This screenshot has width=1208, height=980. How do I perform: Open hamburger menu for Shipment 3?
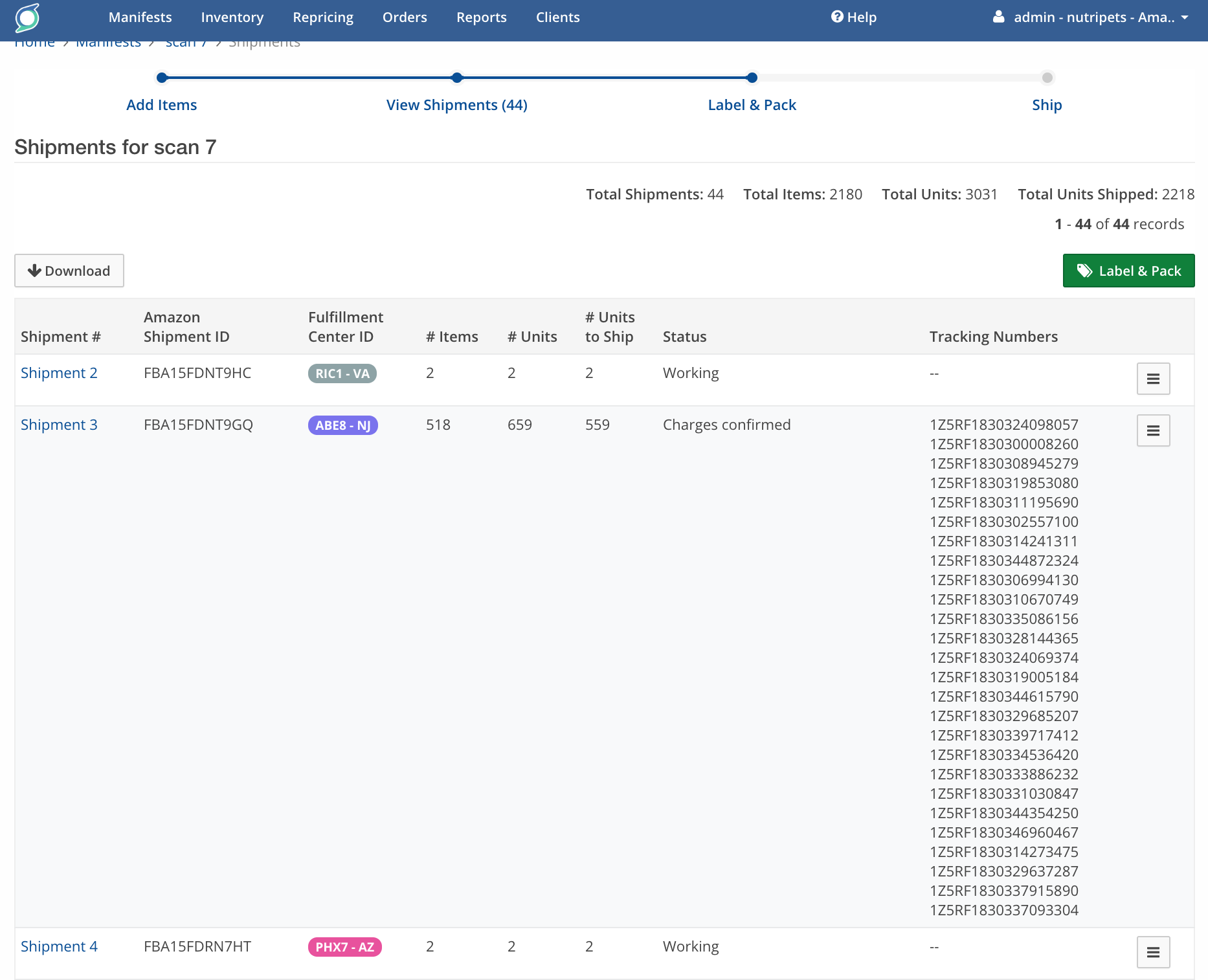click(x=1153, y=430)
